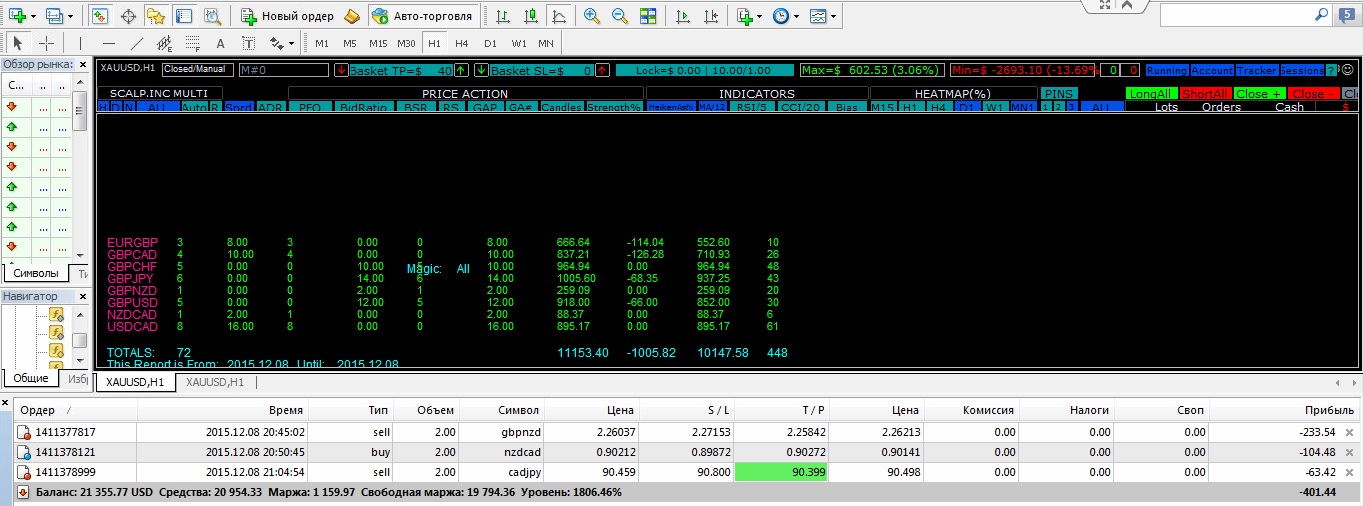Screen dimensions: 1363x506
Task: Click the green LongAll button
Action: click(1150, 93)
